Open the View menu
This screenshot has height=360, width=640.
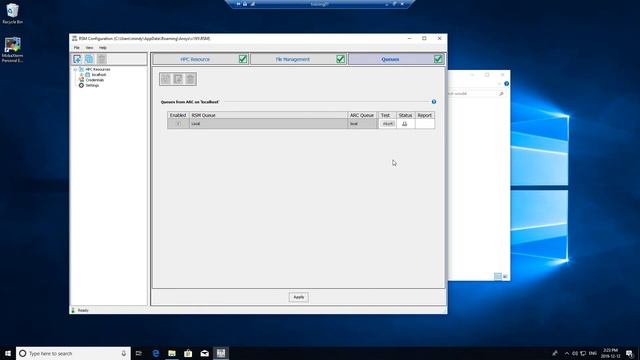pyautogui.click(x=89, y=48)
